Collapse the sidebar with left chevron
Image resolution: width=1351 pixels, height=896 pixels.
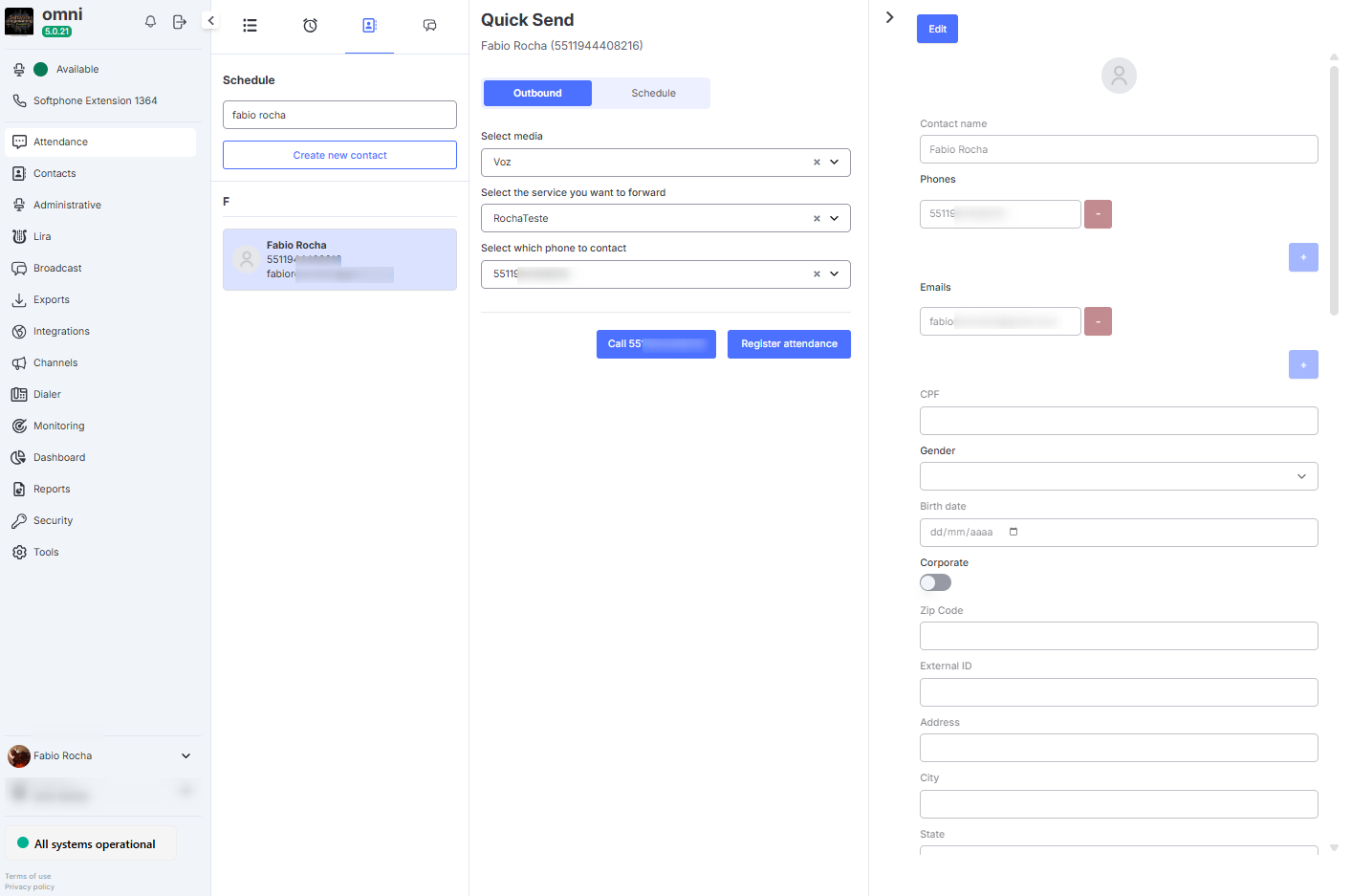211,20
